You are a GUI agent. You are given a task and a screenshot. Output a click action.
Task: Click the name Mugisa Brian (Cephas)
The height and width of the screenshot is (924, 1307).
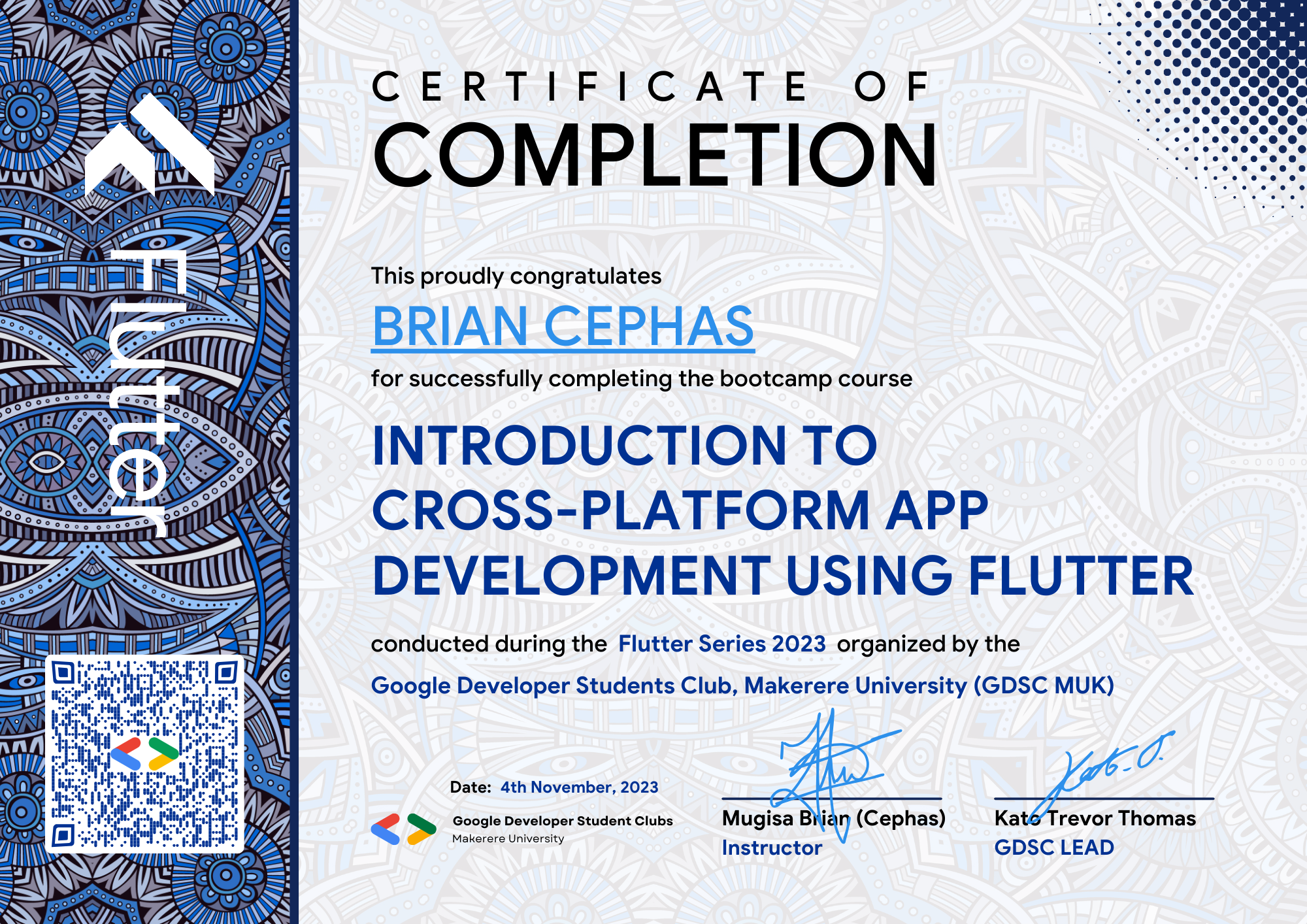click(833, 818)
